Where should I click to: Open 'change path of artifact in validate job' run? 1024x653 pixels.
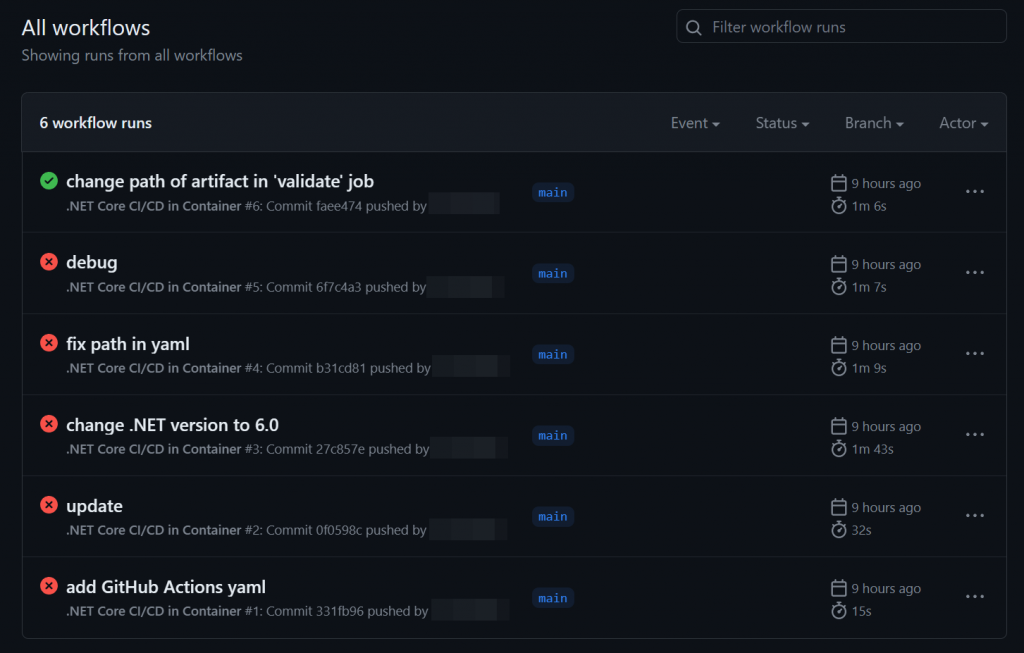[220, 181]
